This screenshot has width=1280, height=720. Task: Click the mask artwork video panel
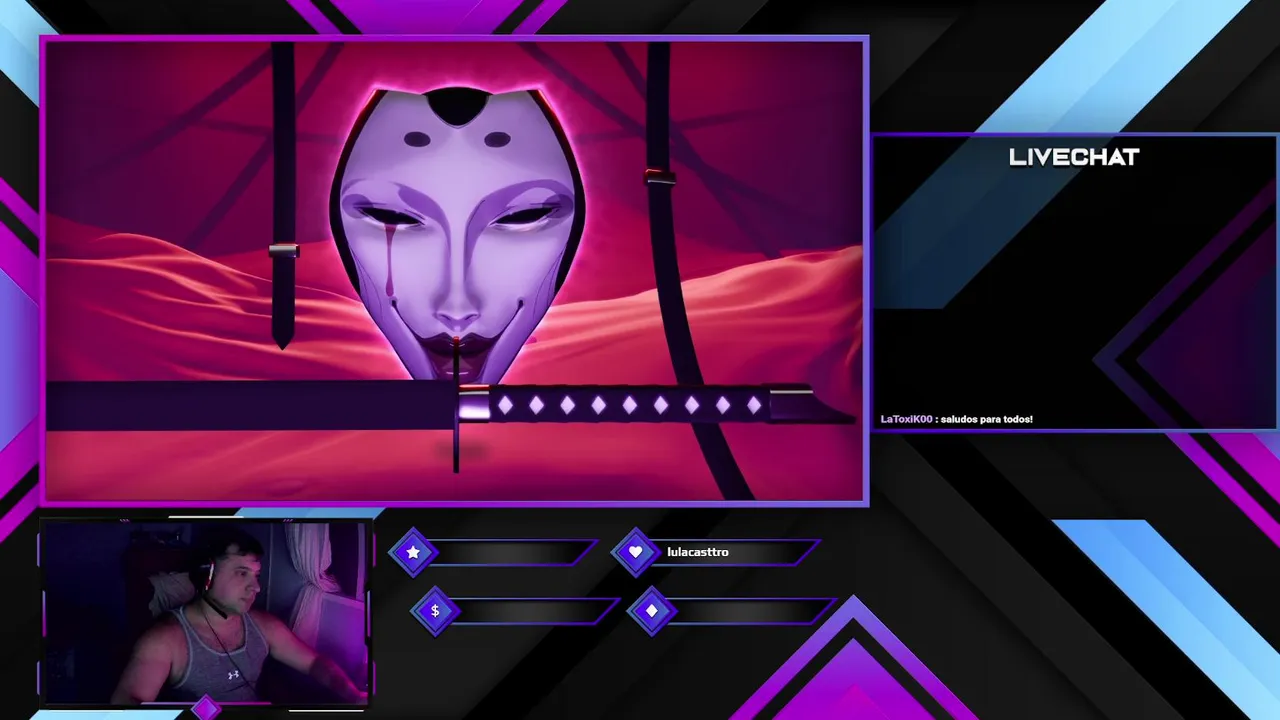(x=455, y=270)
